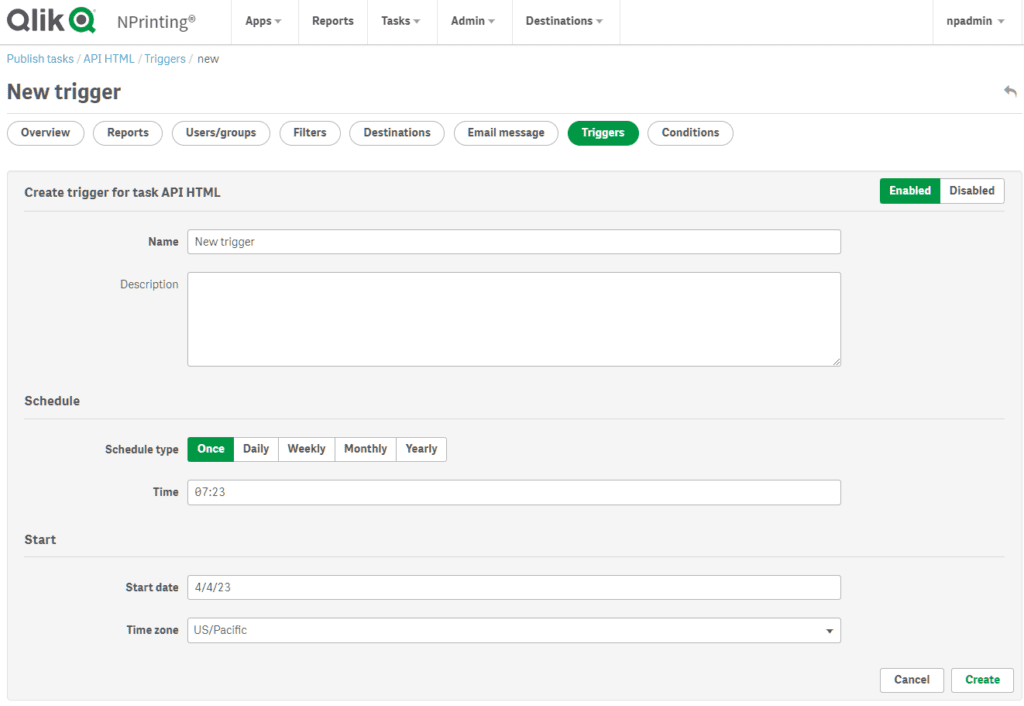
Task: Open the Time zone dropdown
Action: (513, 630)
